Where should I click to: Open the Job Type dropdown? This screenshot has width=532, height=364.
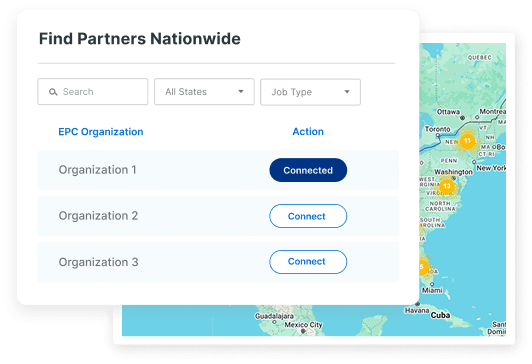click(x=310, y=92)
